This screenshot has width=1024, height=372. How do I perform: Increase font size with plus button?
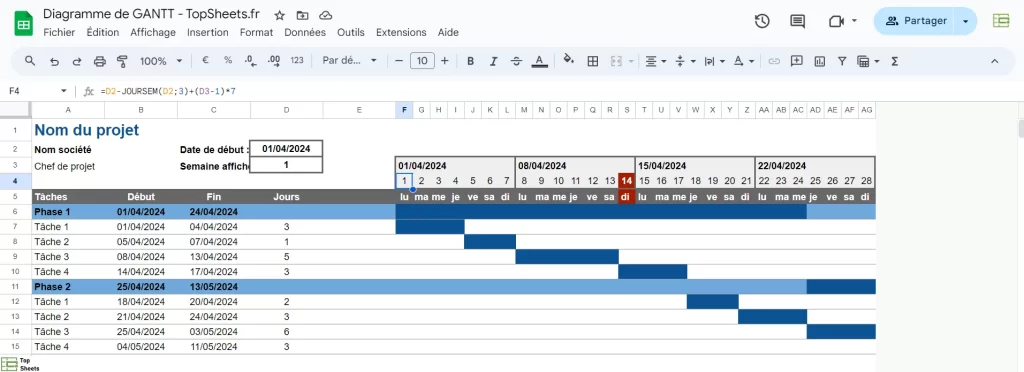tap(445, 61)
